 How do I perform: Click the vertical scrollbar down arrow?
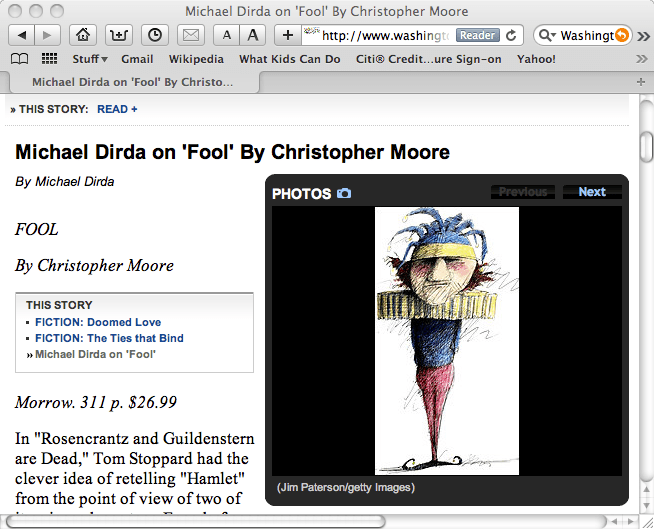[x=646, y=505]
